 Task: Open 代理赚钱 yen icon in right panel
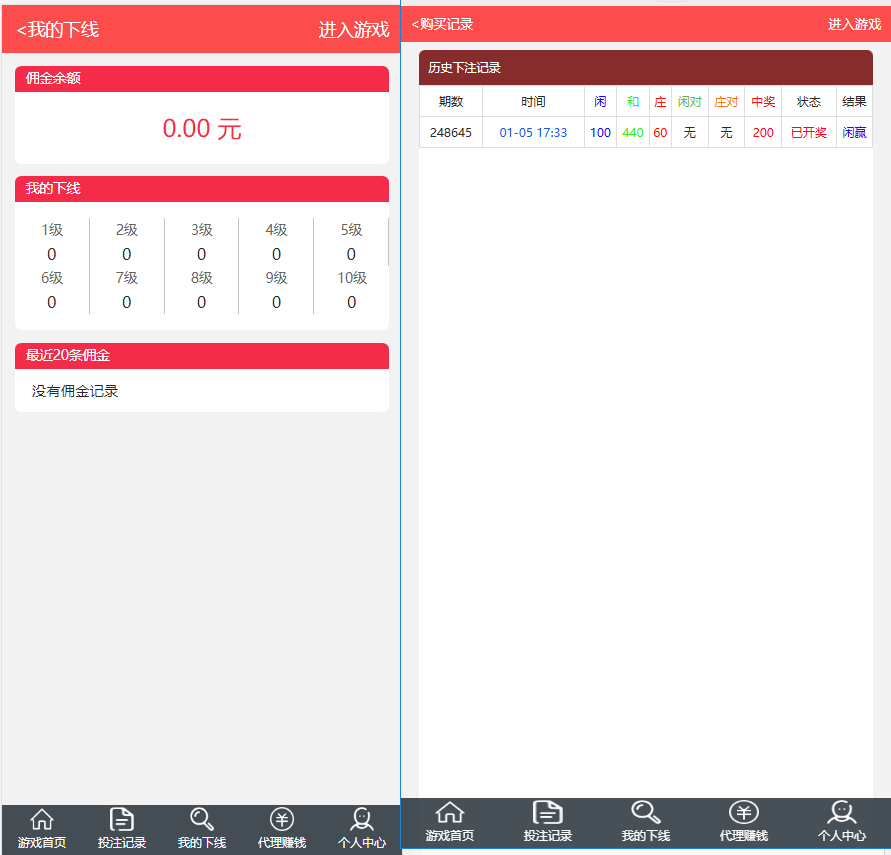point(744,813)
